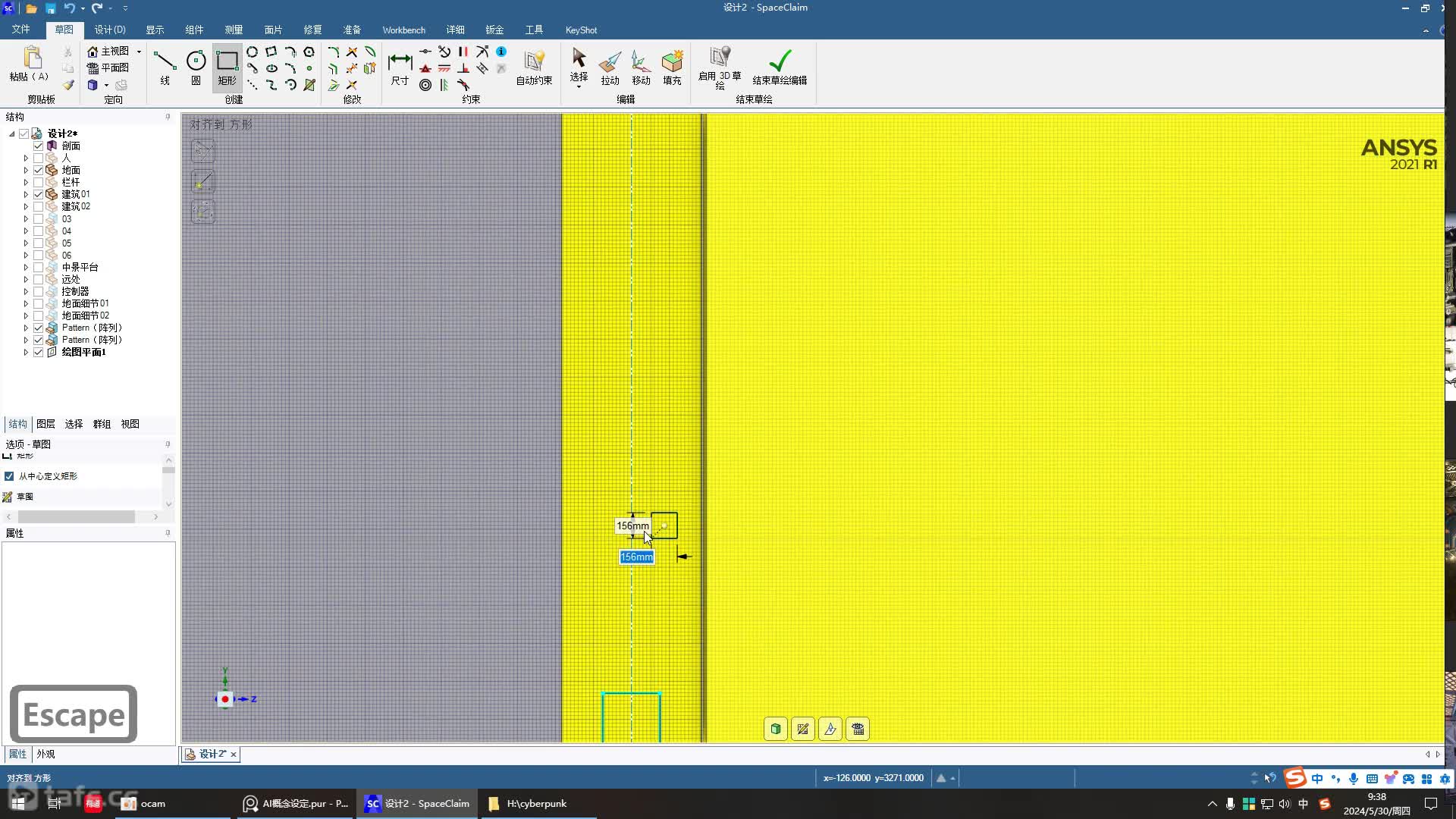Expand the 建筑01 tree node
The width and height of the screenshot is (1456, 819).
(26, 194)
